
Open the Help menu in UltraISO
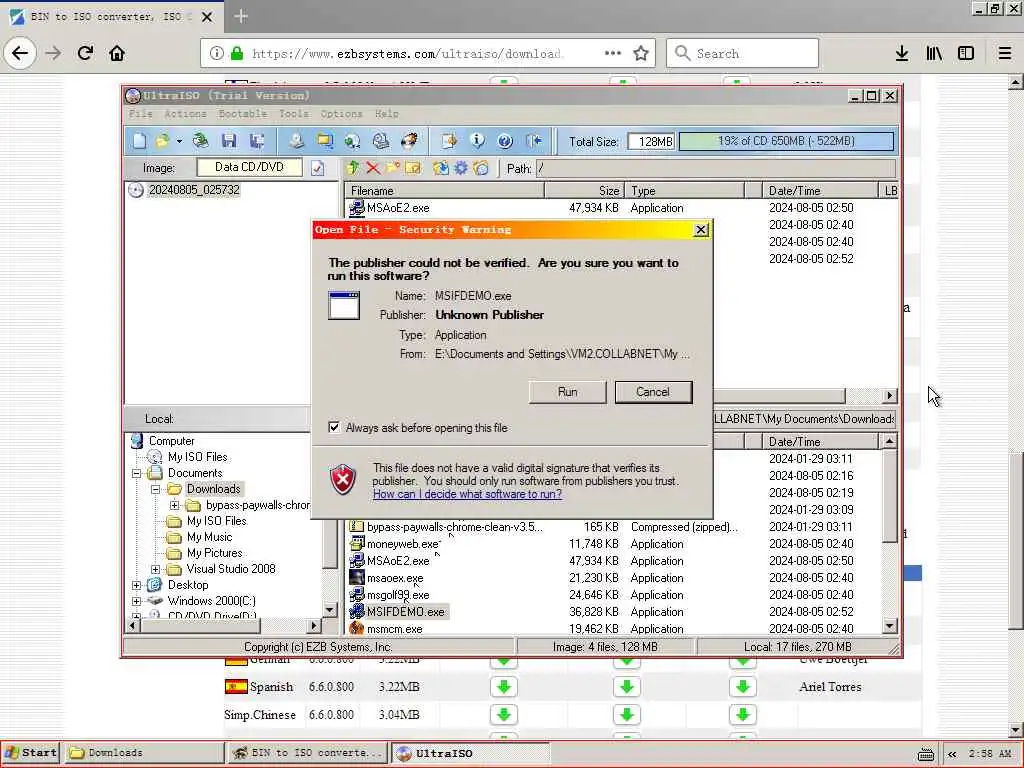tap(387, 114)
